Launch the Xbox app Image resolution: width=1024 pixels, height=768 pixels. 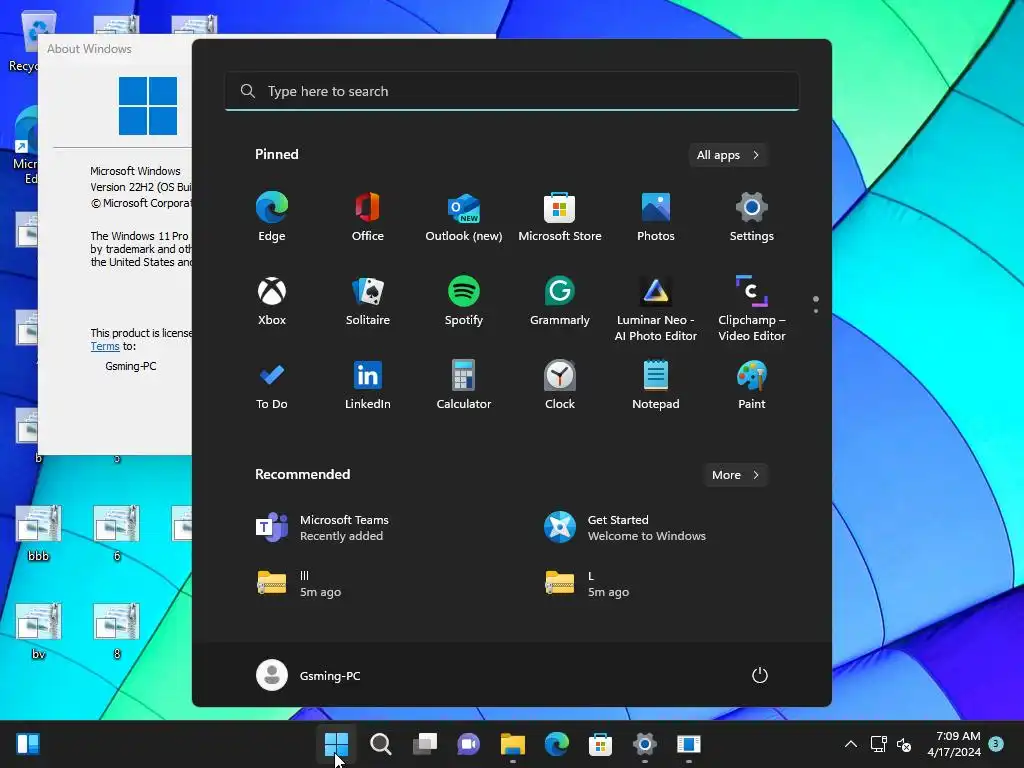pos(272,301)
